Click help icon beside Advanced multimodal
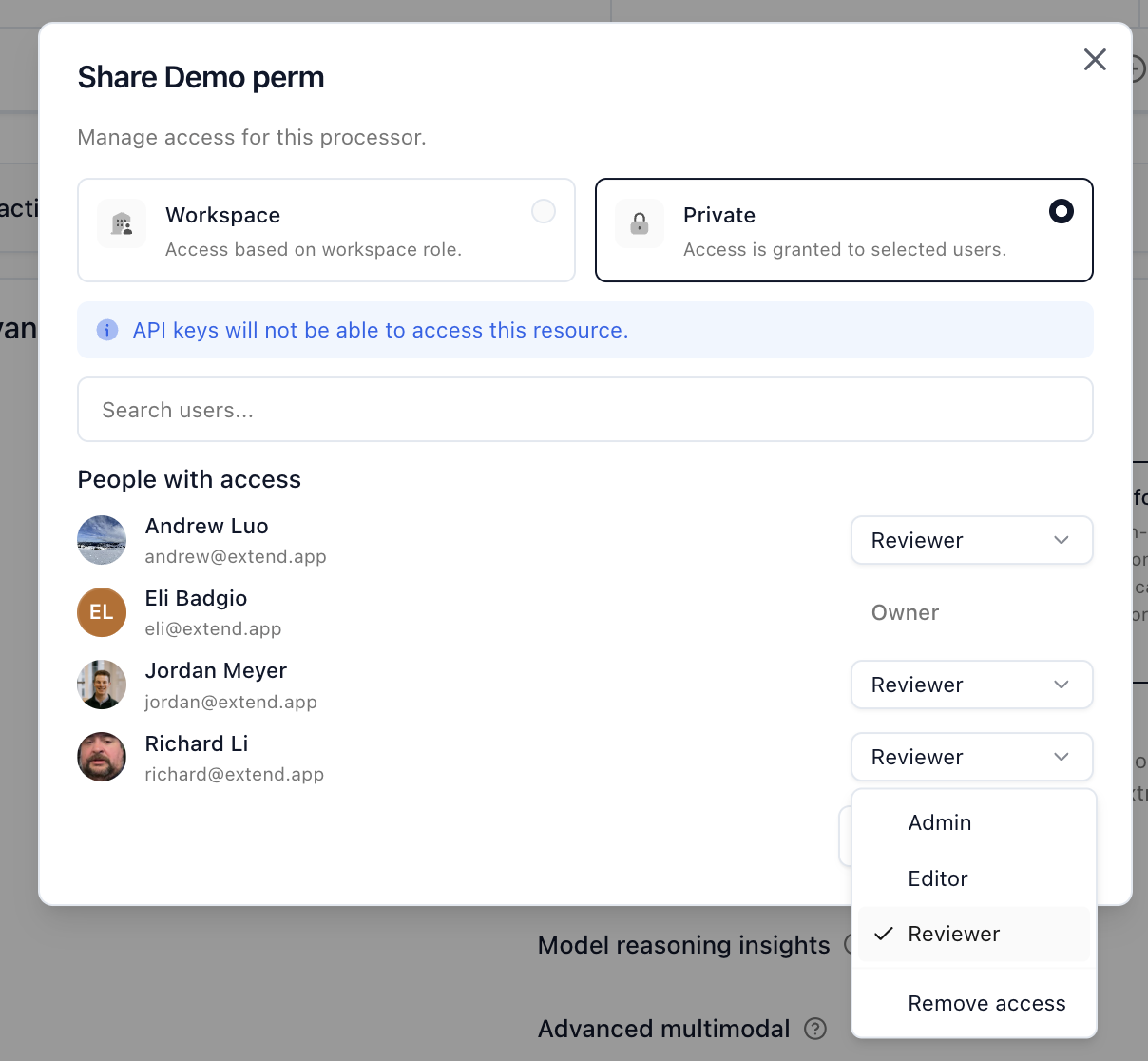The image size is (1148, 1061). (x=815, y=1029)
